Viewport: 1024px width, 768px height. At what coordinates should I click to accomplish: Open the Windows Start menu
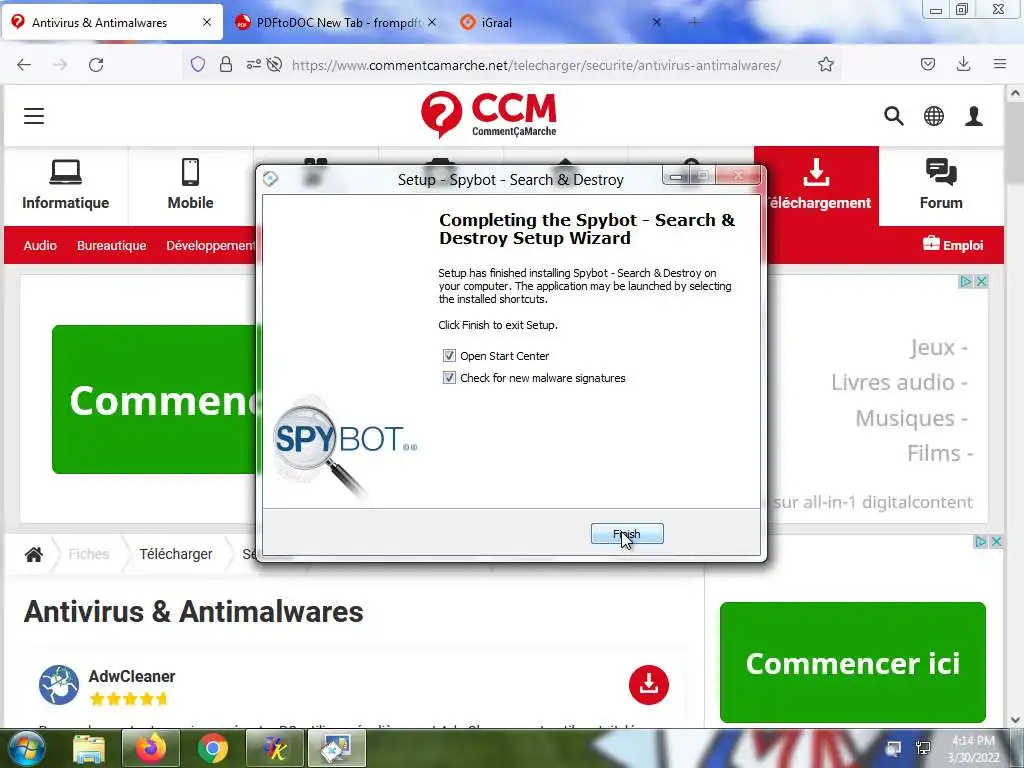(x=26, y=748)
